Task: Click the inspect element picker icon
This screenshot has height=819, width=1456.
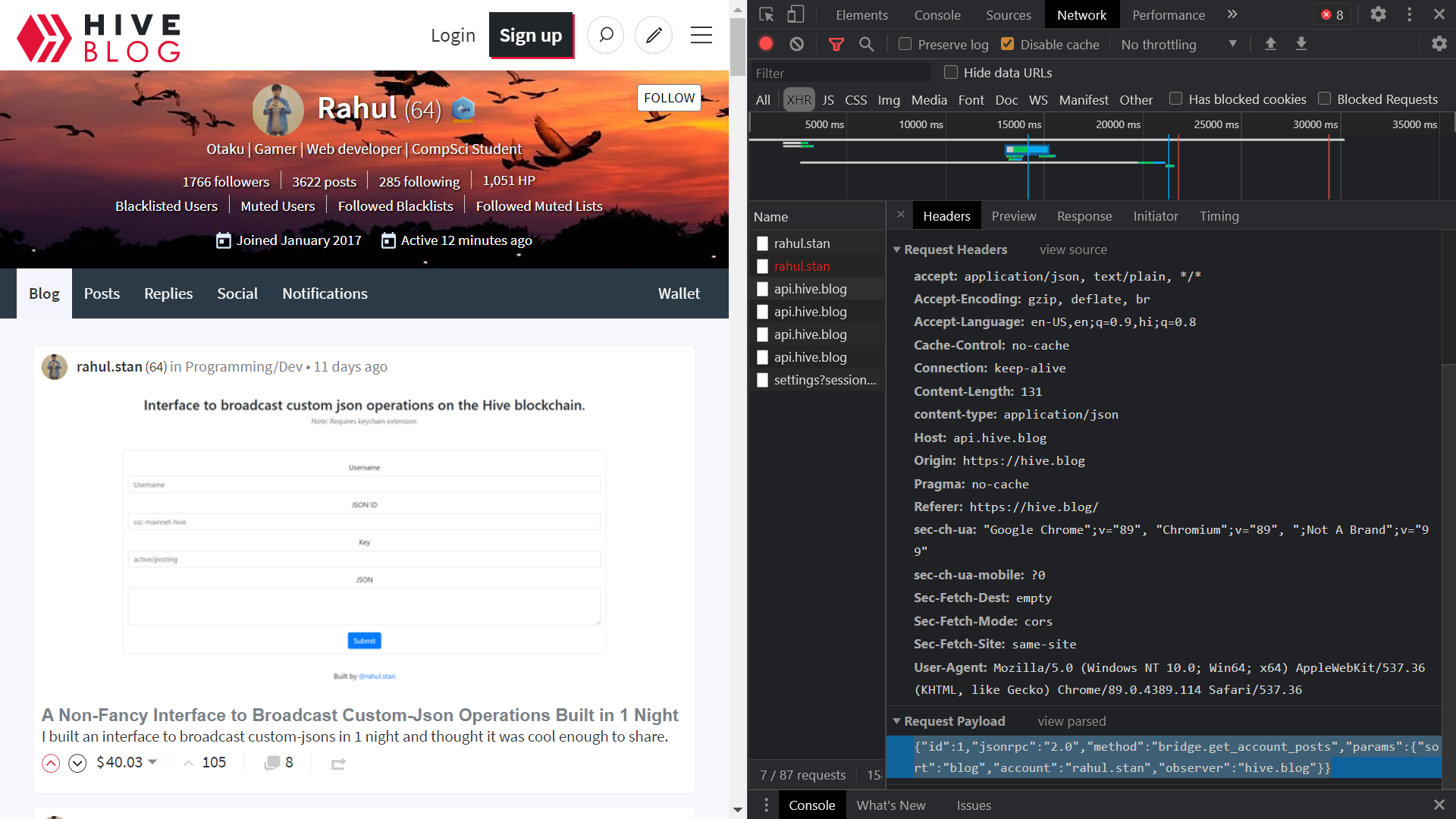Action: [x=767, y=14]
